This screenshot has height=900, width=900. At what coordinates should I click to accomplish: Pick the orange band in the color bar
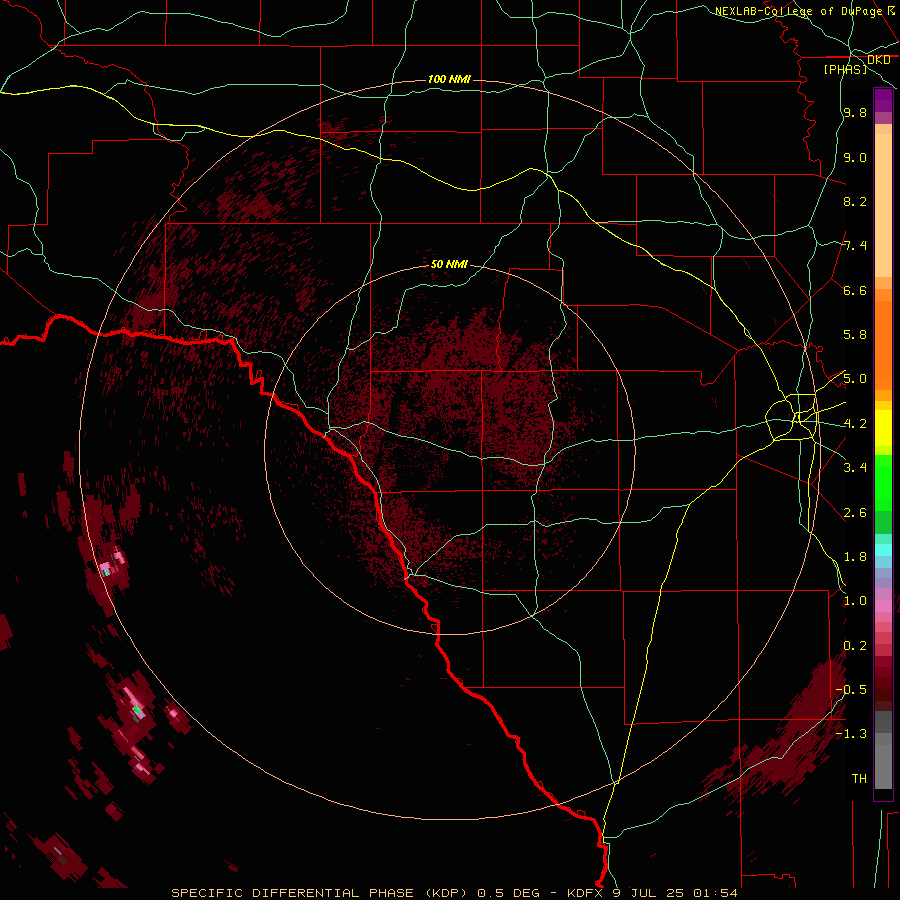click(883, 346)
